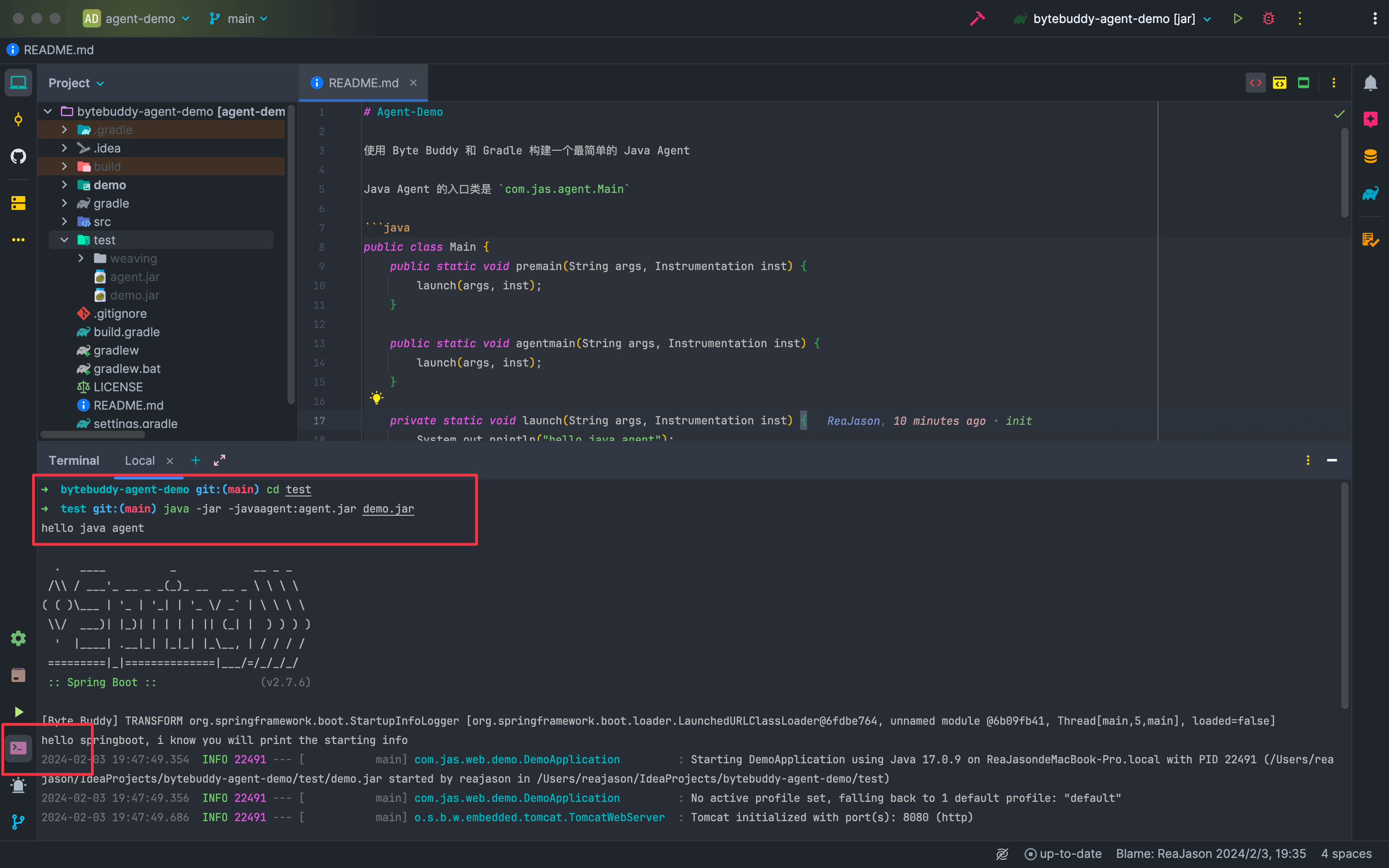Collapse the test folder
The image size is (1389, 868).
pos(64,240)
